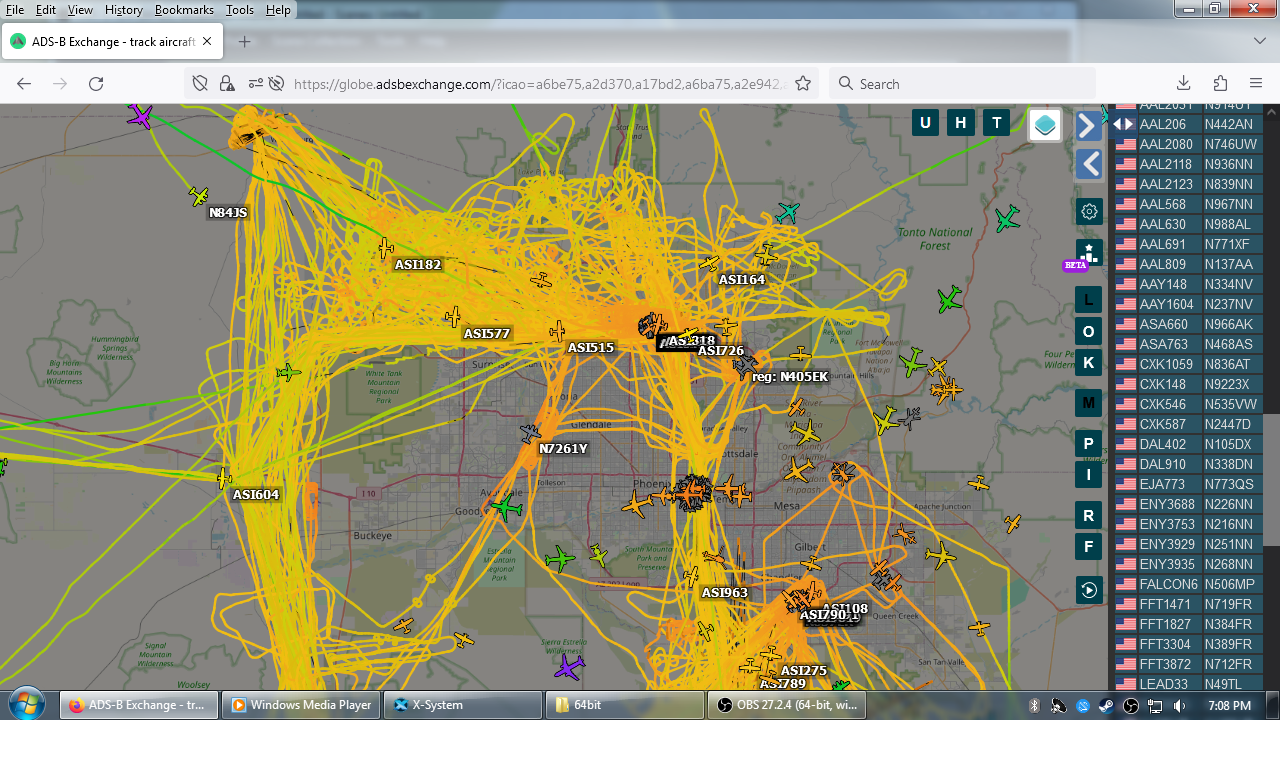Viewport: 1280px width, 758px height.
Task: Select the ADS-B Exchange browser tab
Action: tap(112, 42)
